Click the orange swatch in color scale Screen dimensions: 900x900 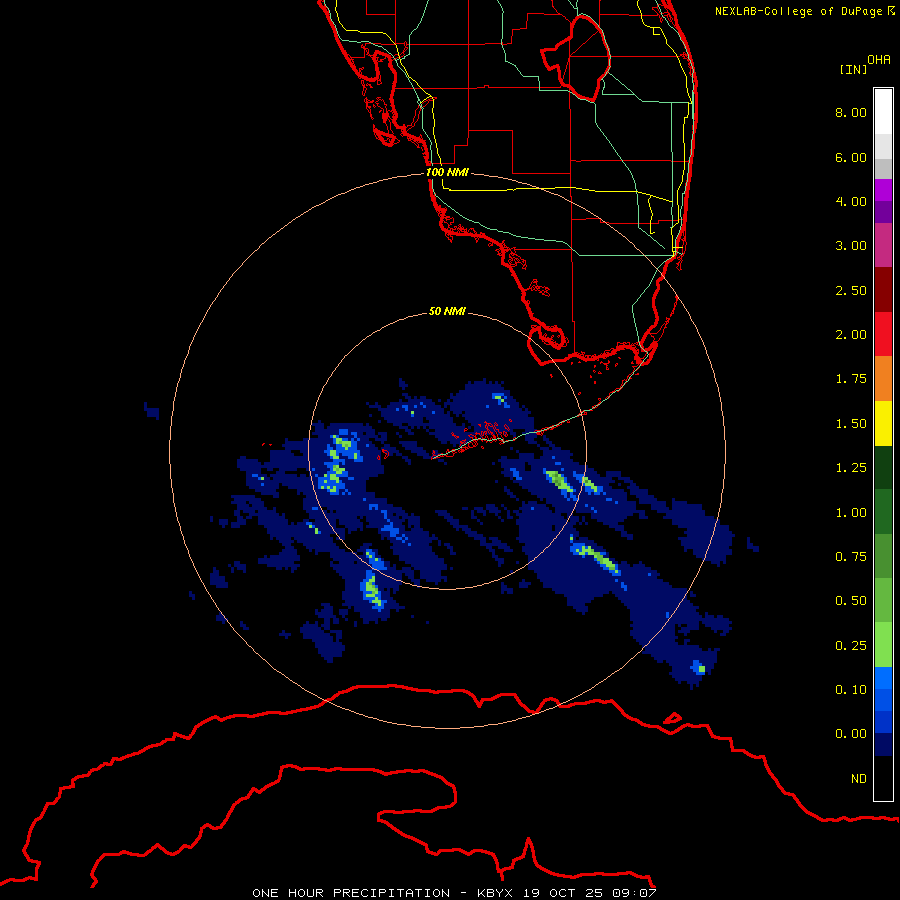click(x=883, y=379)
